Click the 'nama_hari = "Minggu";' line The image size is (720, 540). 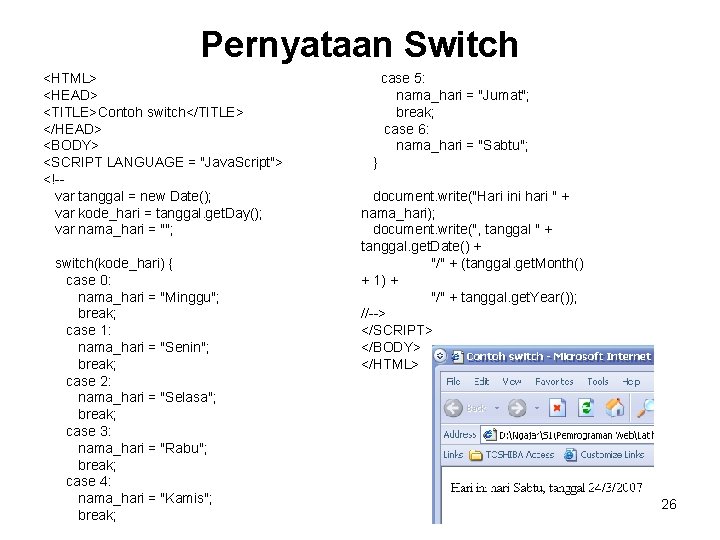point(148,298)
